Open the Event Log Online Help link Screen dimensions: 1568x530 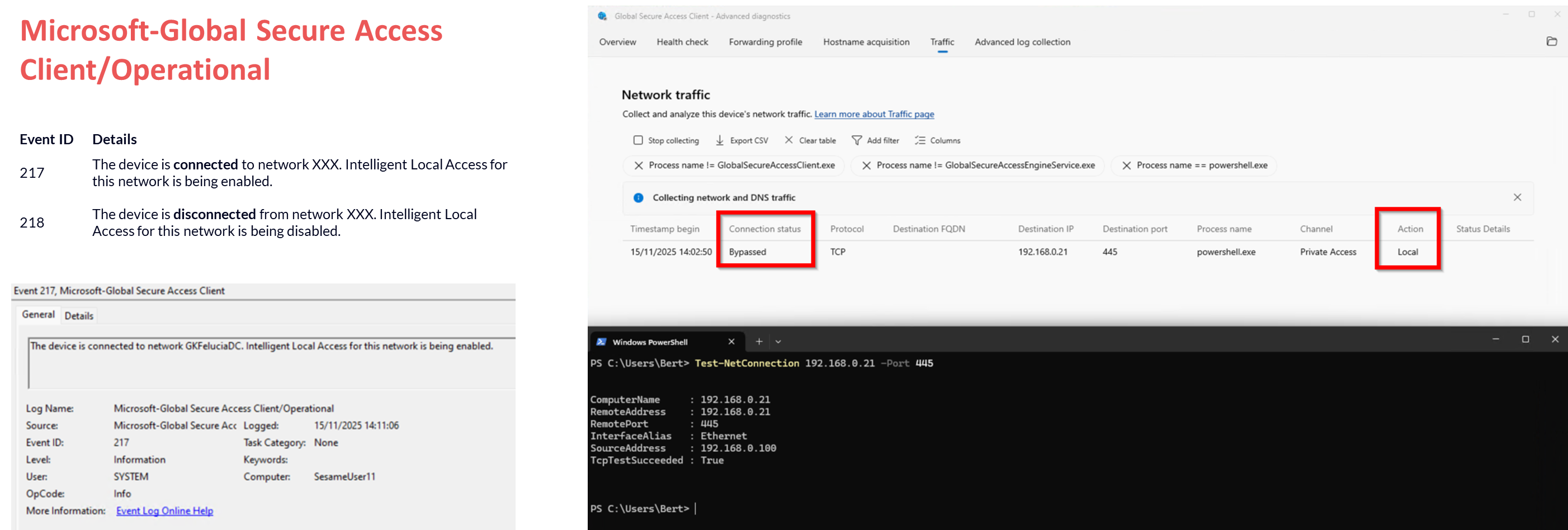pyautogui.click(x=164, y=510)
